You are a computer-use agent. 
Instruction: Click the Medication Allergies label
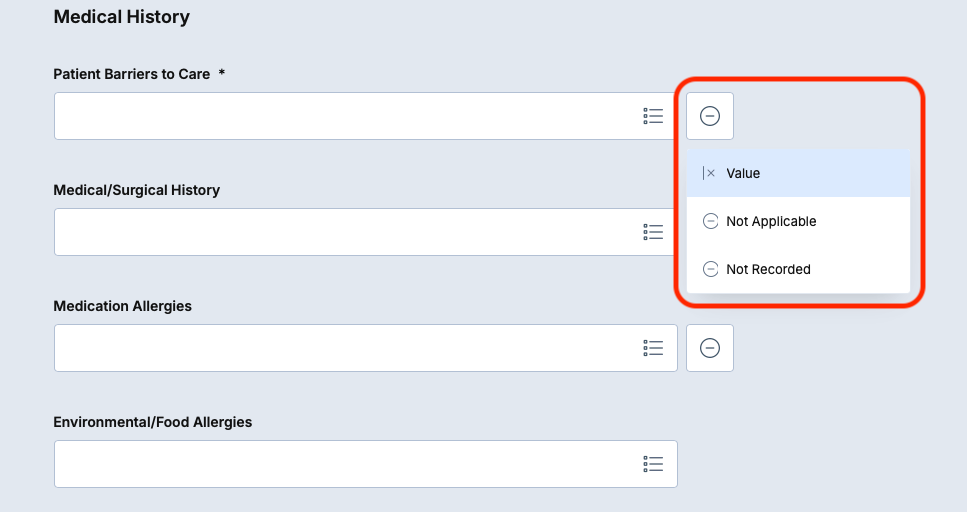(122, 306)
